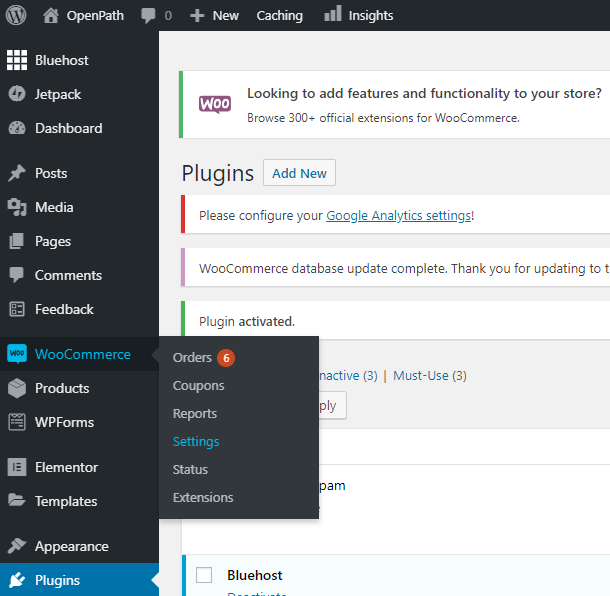Click the Elementor icon
Viewport: 610px width, 596px height.
[17, 467]
